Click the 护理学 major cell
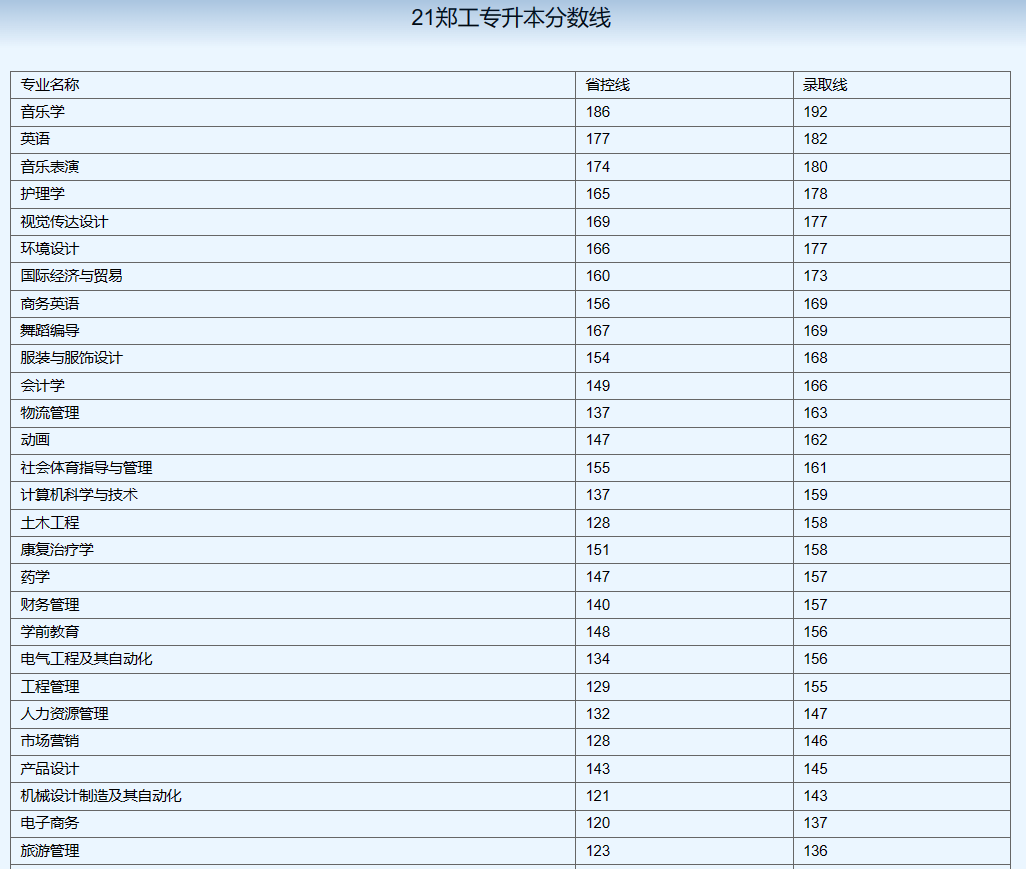Image resolution: width=1026 pixels, height=869 pixels. tap(293, 194)
